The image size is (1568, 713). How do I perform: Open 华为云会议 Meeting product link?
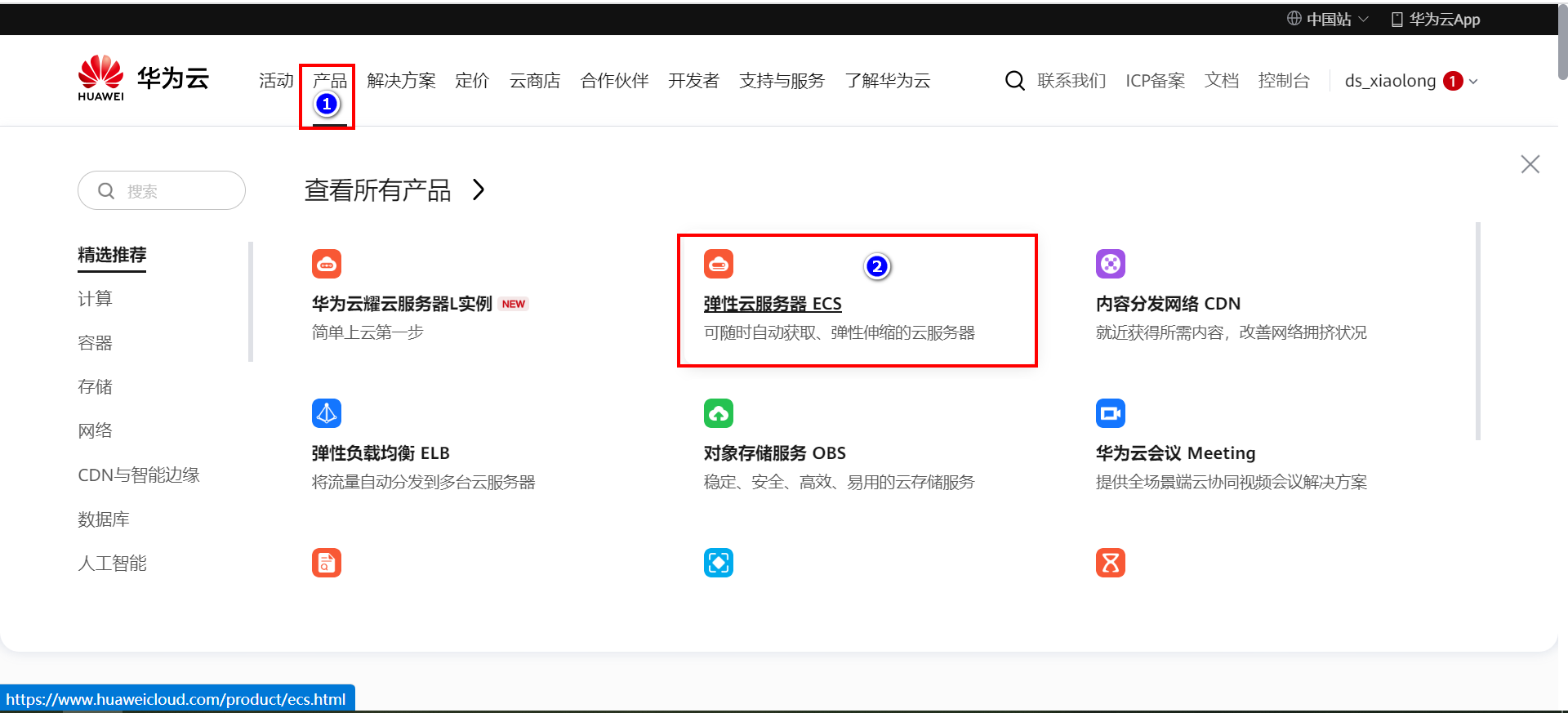(x=1176, y=453)
